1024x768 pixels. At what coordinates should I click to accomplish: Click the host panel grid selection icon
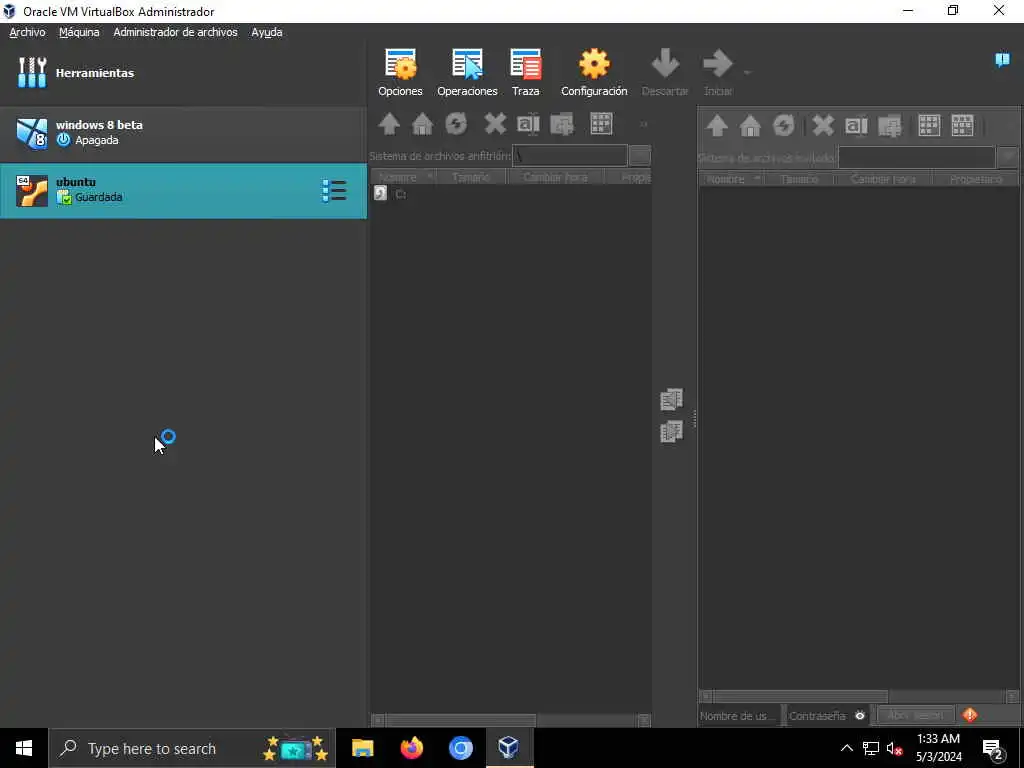tap(601, 124)
